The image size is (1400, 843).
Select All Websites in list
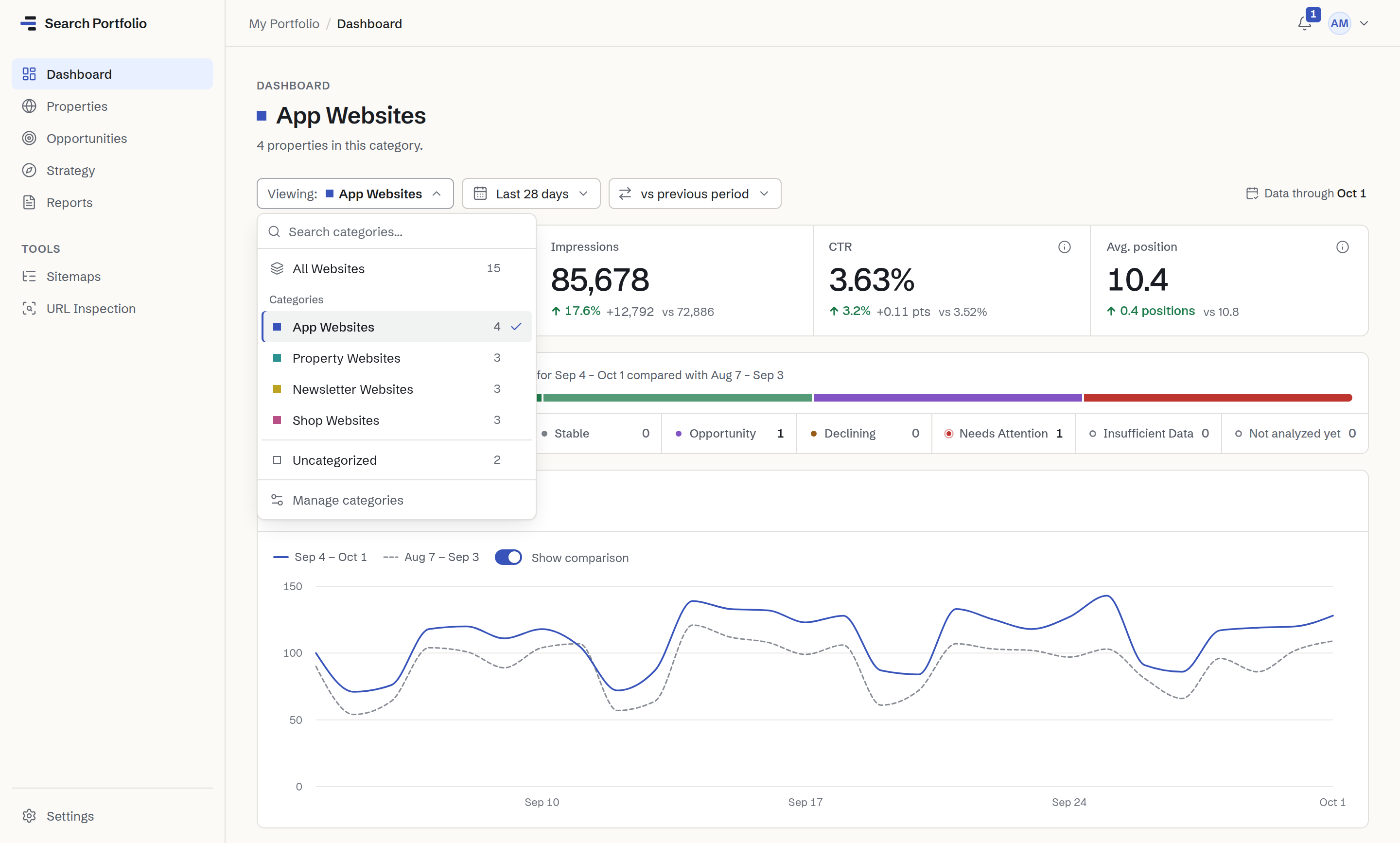tap(397, 268)
